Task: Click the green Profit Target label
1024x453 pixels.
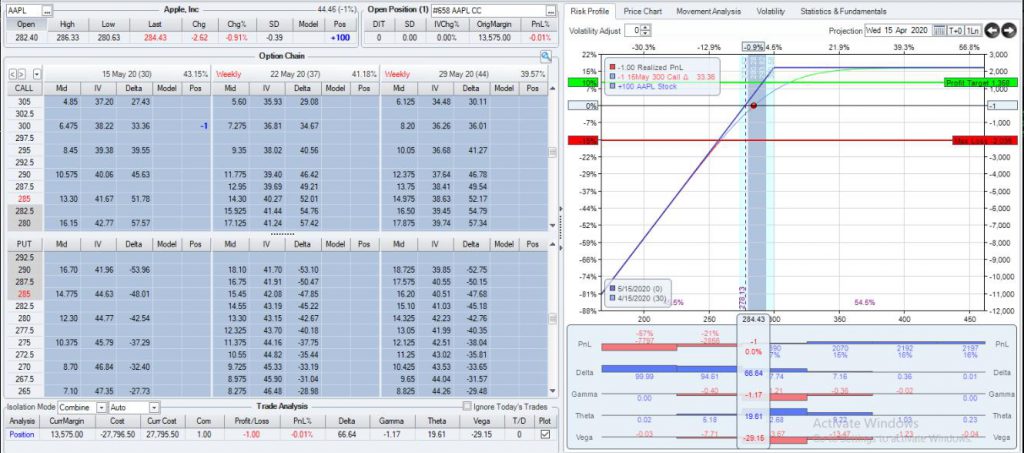Action: [x=980, y=83]
